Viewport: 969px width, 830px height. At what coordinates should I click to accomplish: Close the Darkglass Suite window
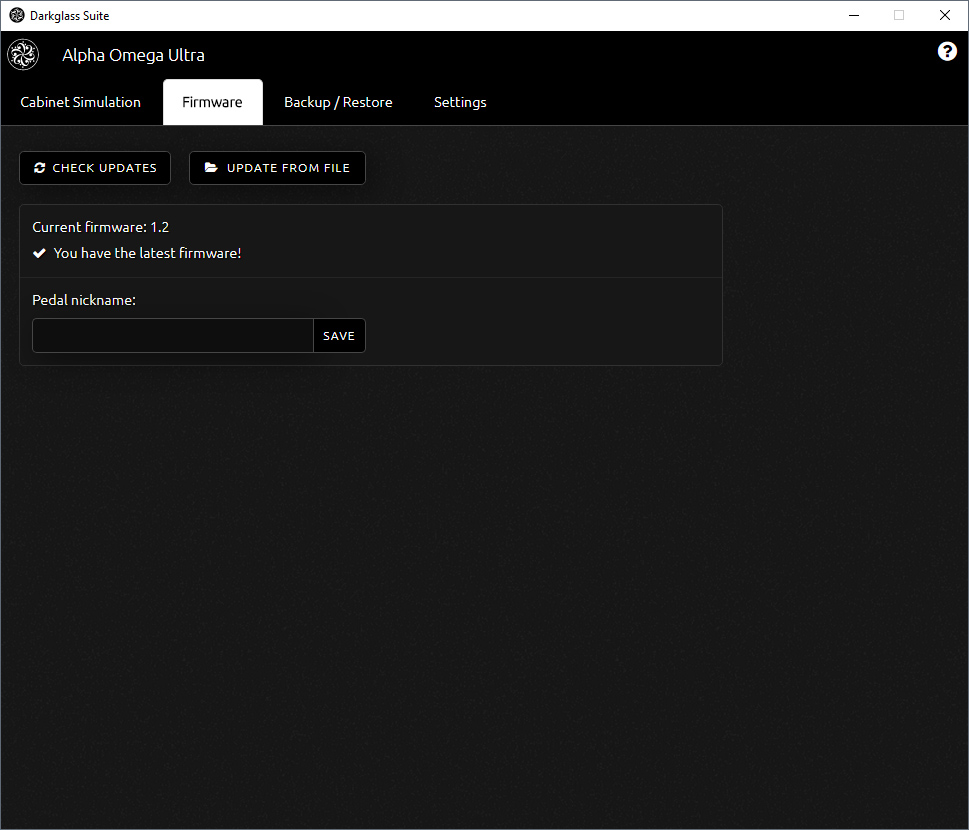[x=945, y=15]
